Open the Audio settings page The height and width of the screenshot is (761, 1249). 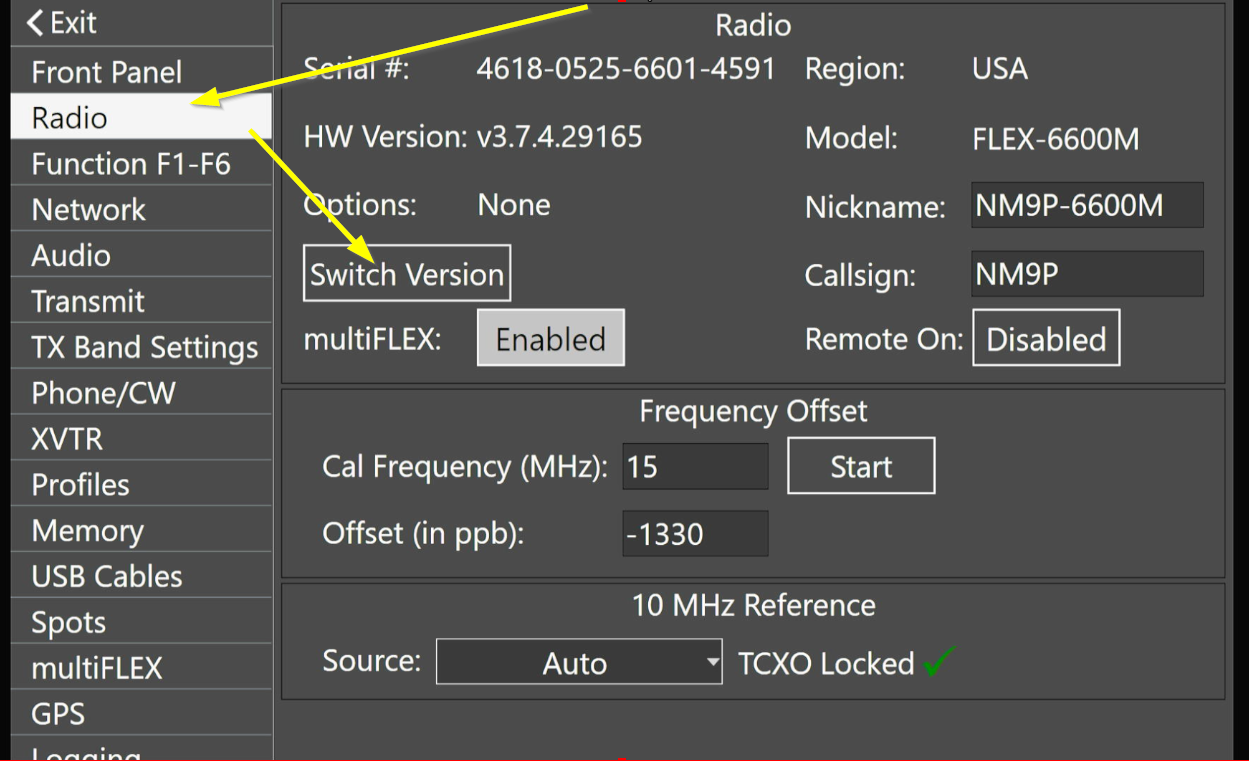click(141, 256)
